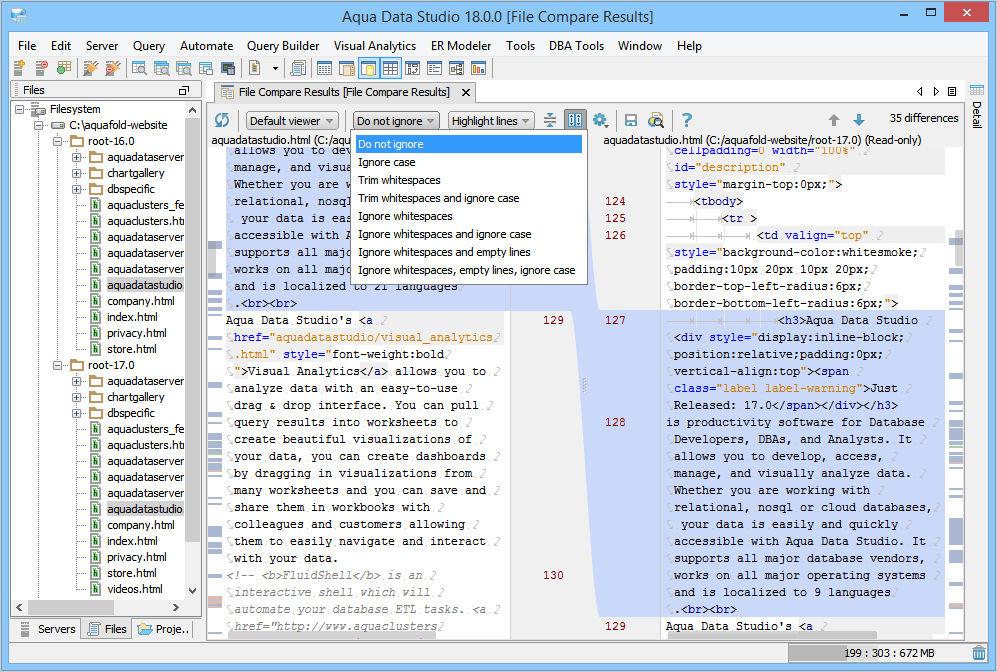Open the Detail side panel tab

977,107
